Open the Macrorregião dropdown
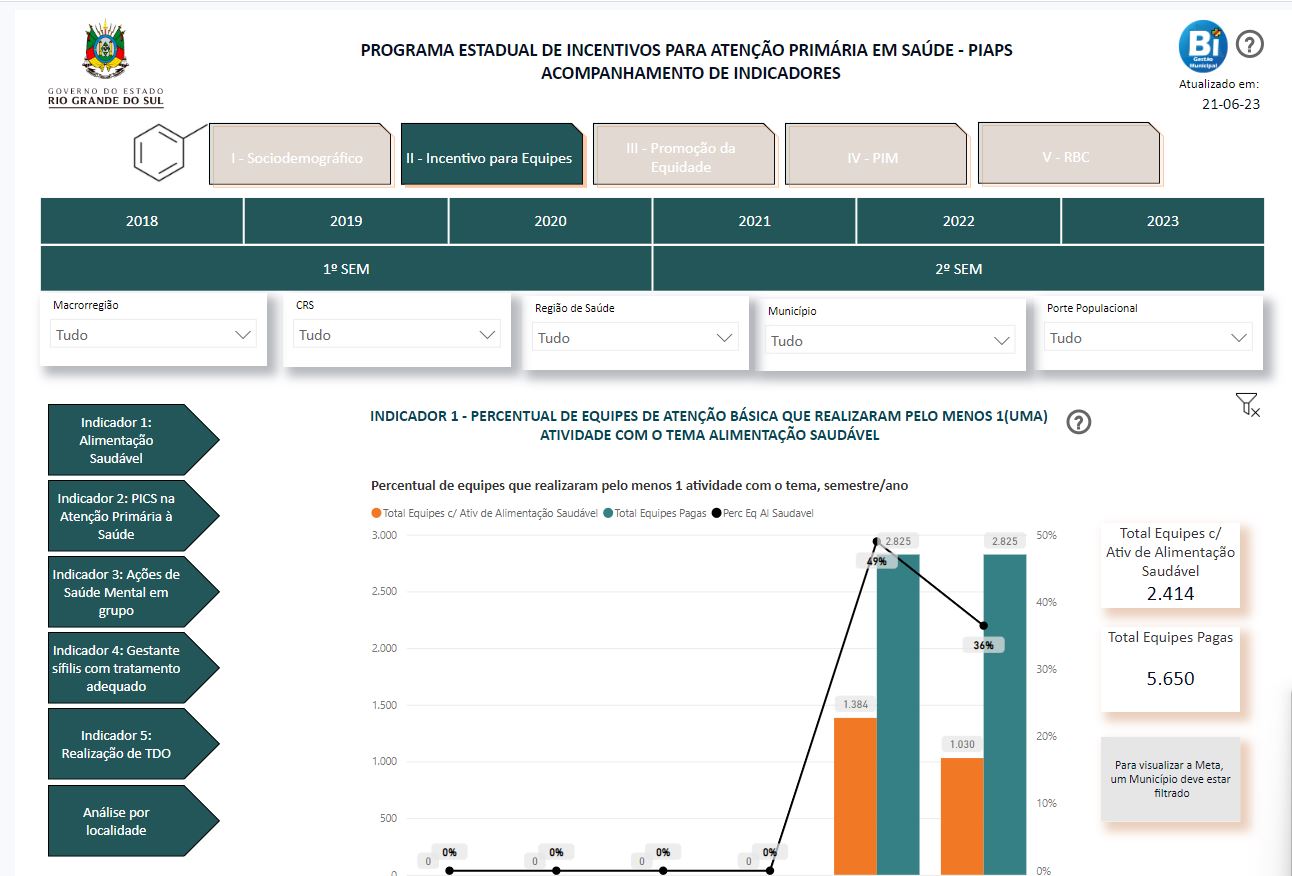Viewport: 1292px width, 876px height. pyautogui.click(x=153, y=334)
